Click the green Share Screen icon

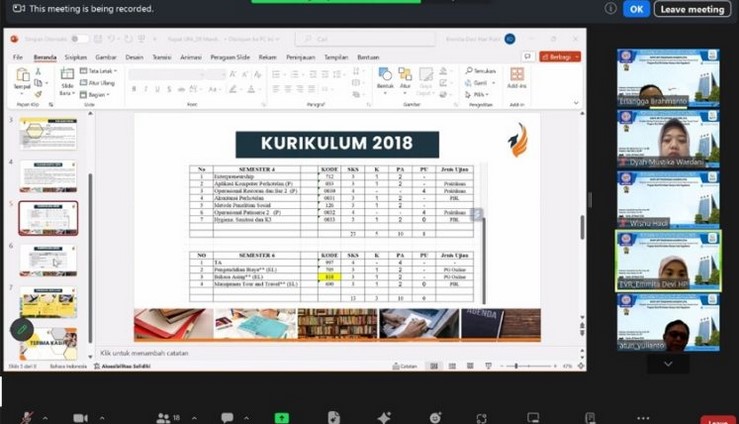(282, 417)
